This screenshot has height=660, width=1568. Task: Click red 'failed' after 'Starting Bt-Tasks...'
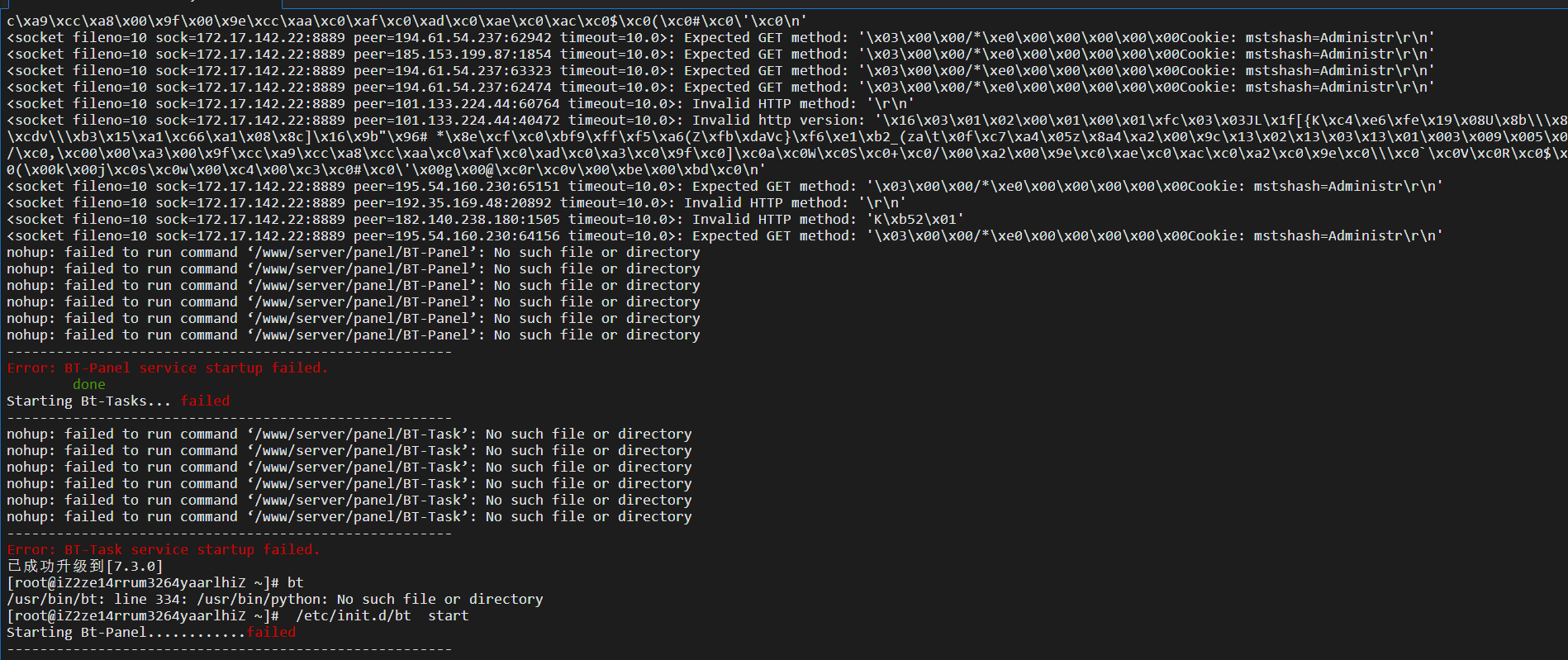[x=205, y=401]
